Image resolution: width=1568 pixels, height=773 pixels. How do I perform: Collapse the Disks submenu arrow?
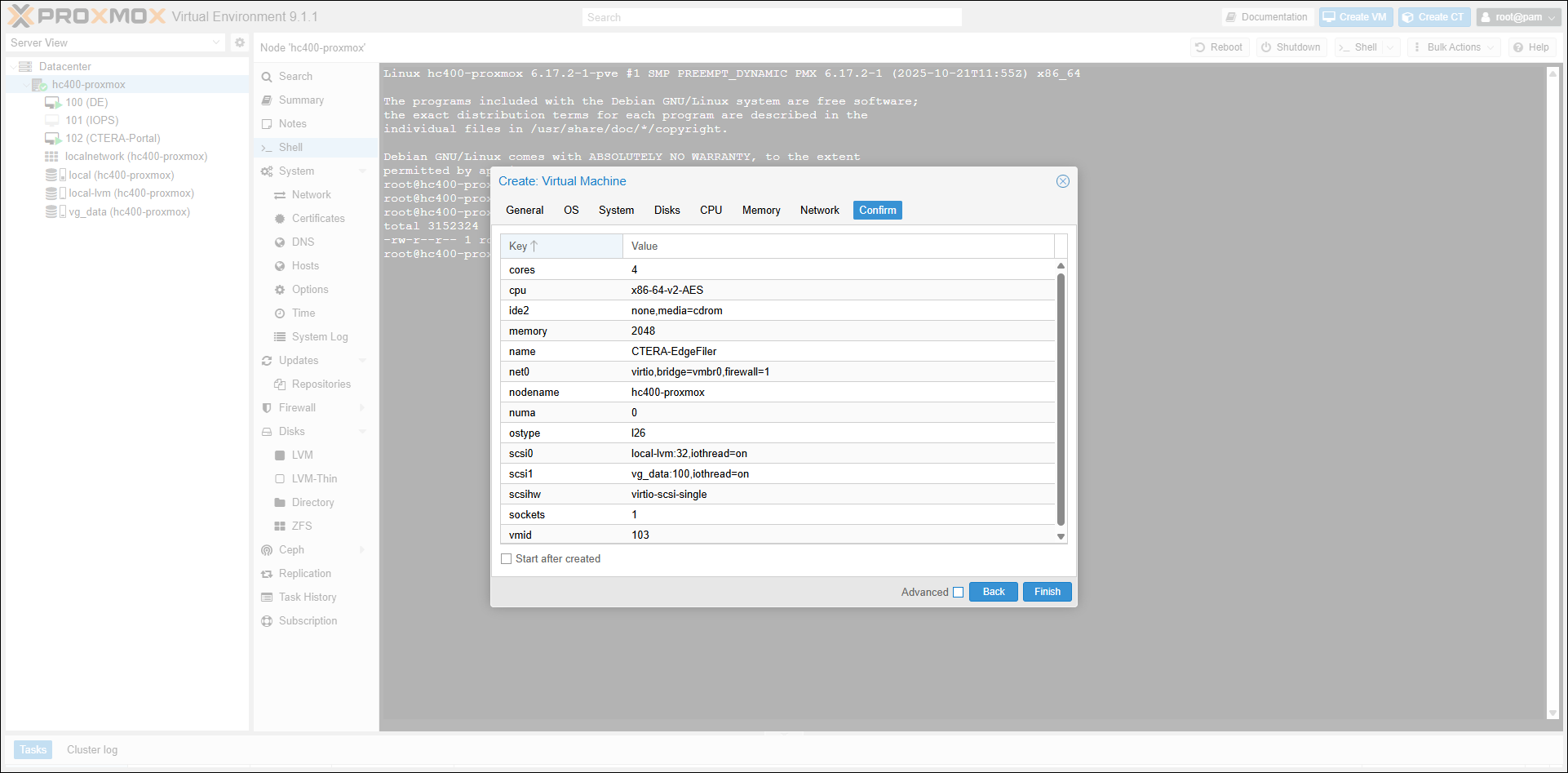click(362, 432)
